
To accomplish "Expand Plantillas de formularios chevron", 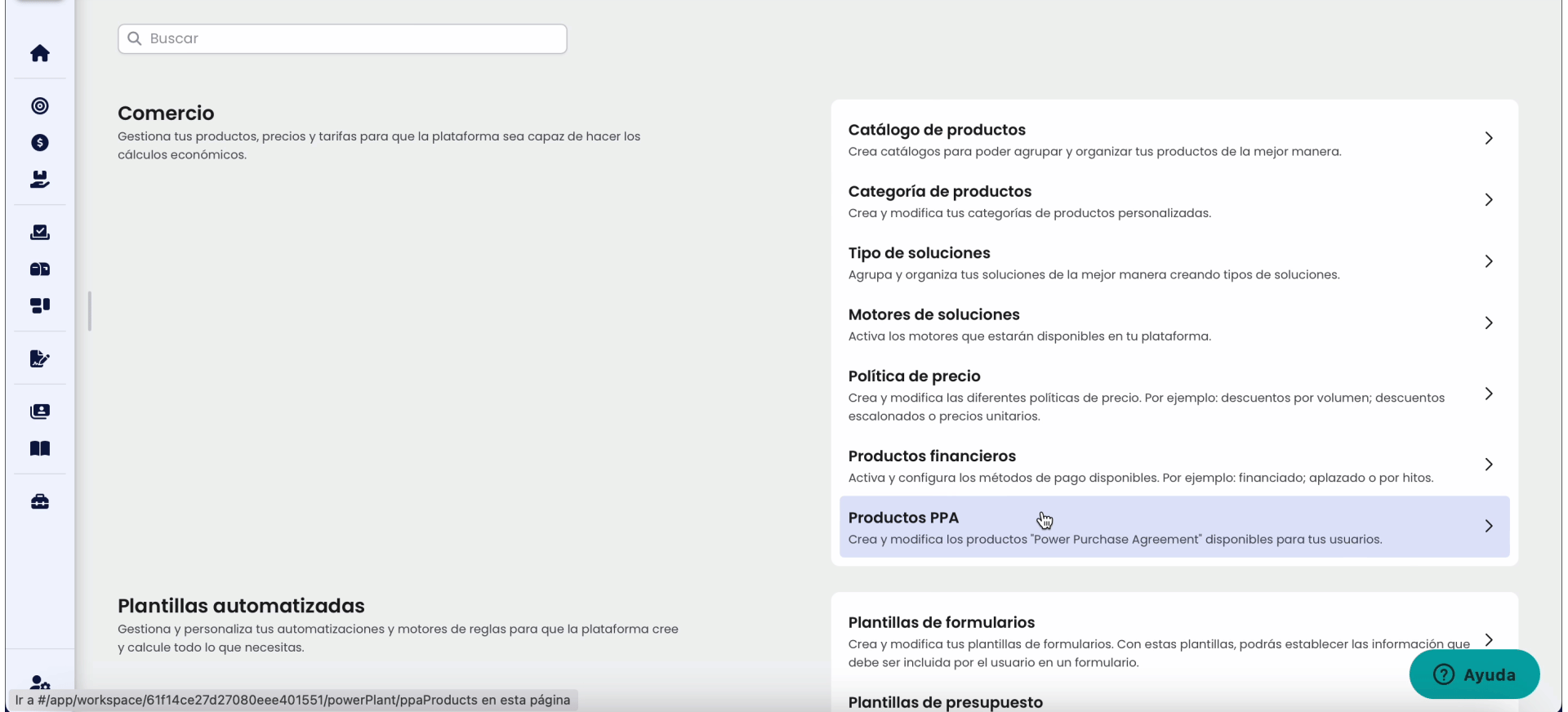I will [x=1489, y=640].
